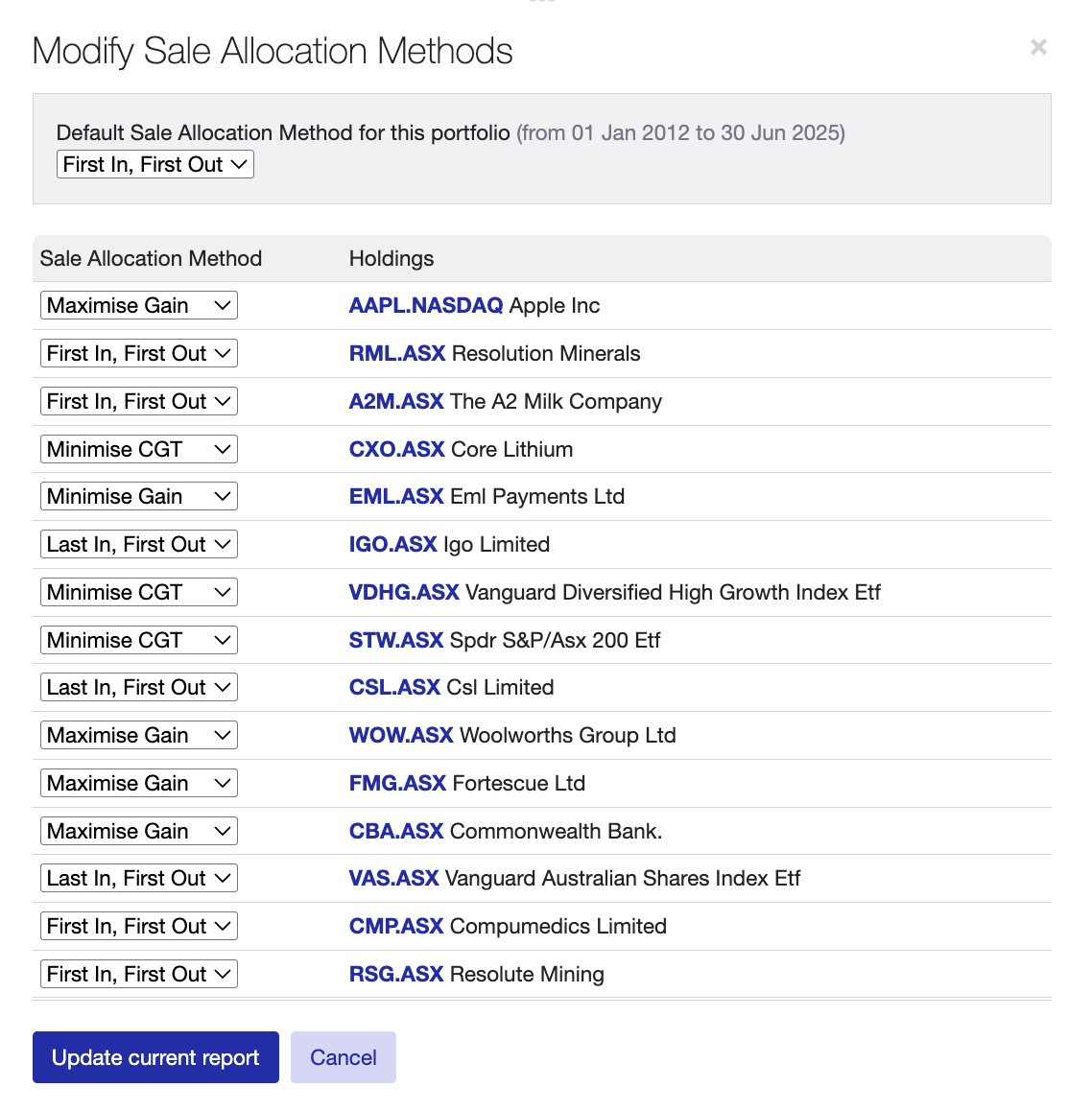Open the RSG.ASX holding link

click(x=396, y=974)
